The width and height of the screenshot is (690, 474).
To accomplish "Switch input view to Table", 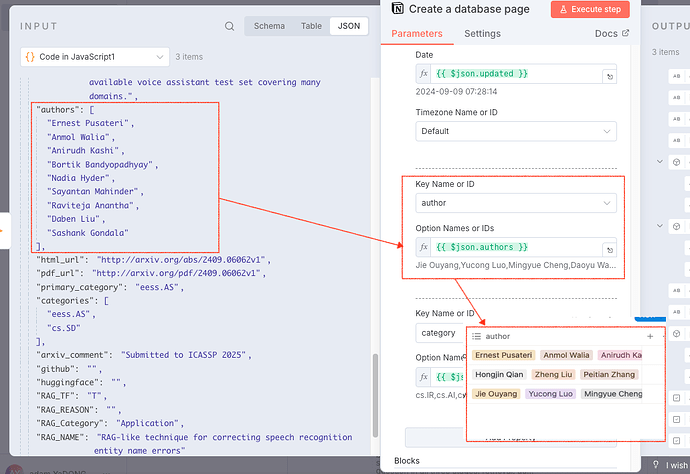I will click(310, 26).
